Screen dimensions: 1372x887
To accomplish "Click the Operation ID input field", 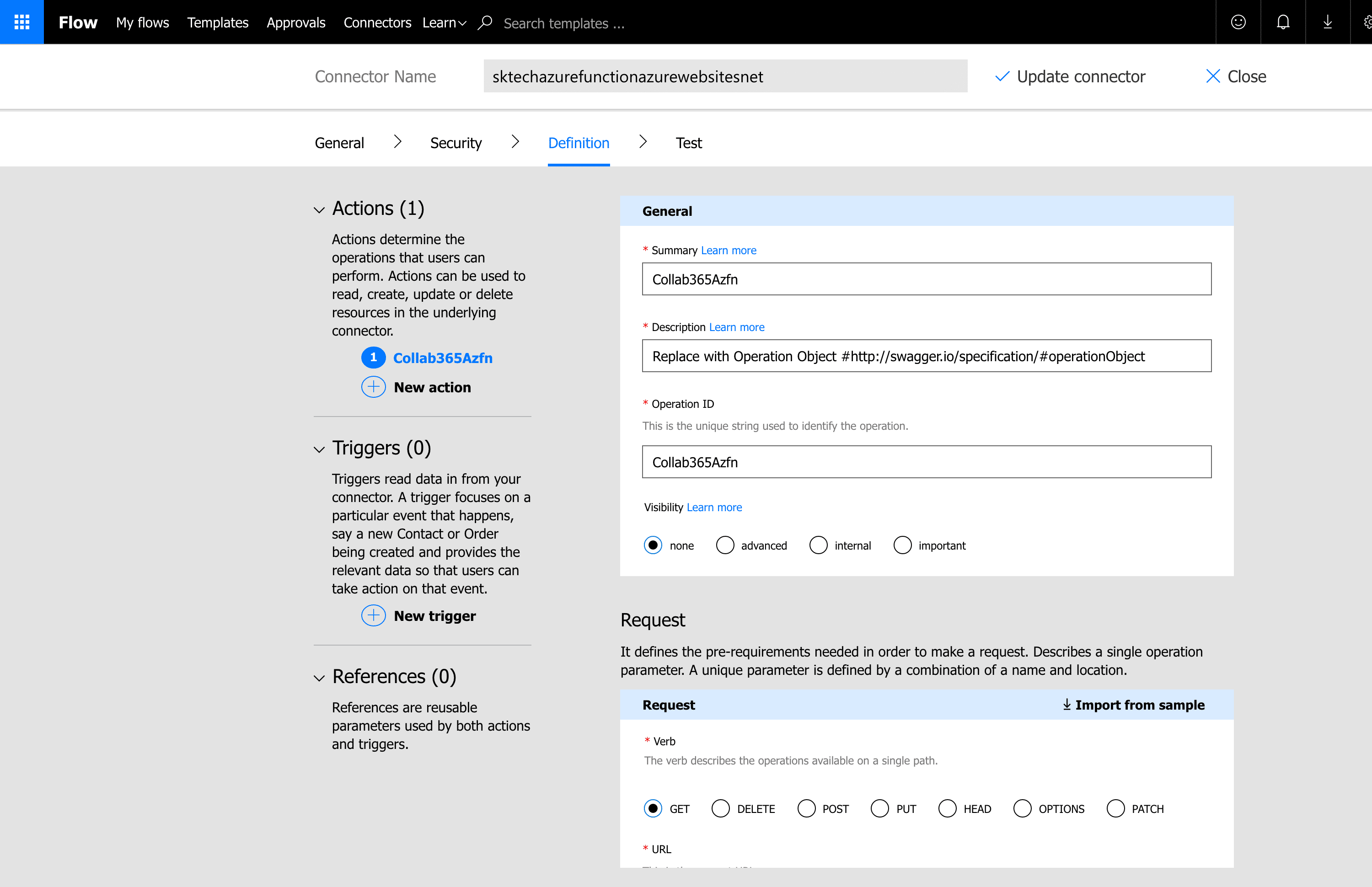I will pyautogui.click(x=926, y=461).
